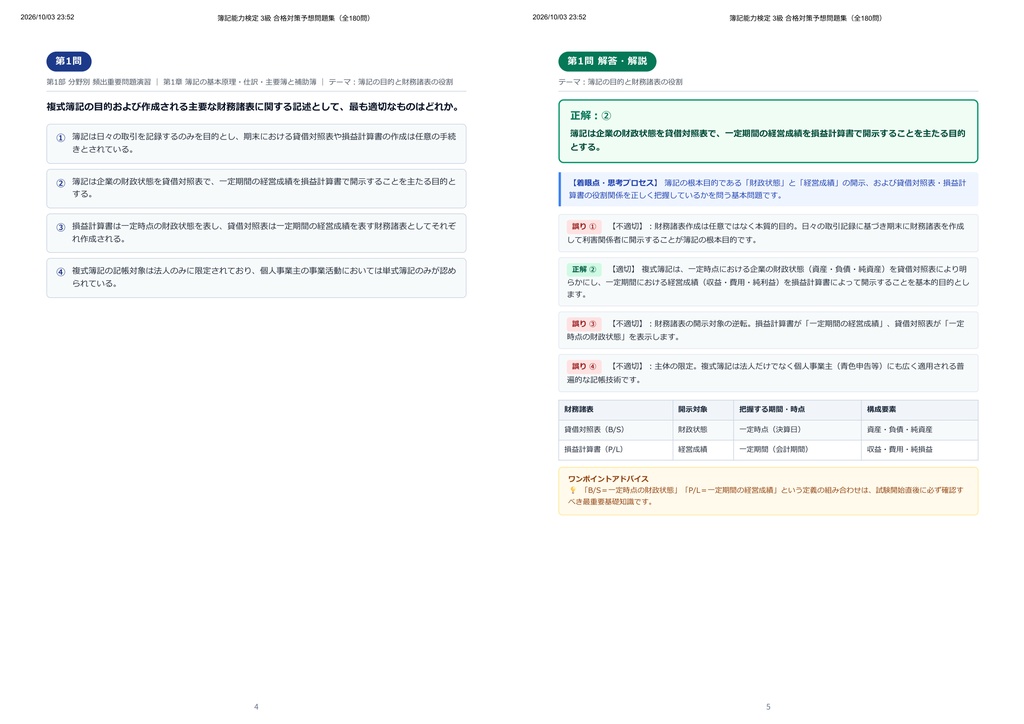This screenshot has height=724, width=1024.
Task: Click page number 4 at the bottom
Action: tap(256, 706)
